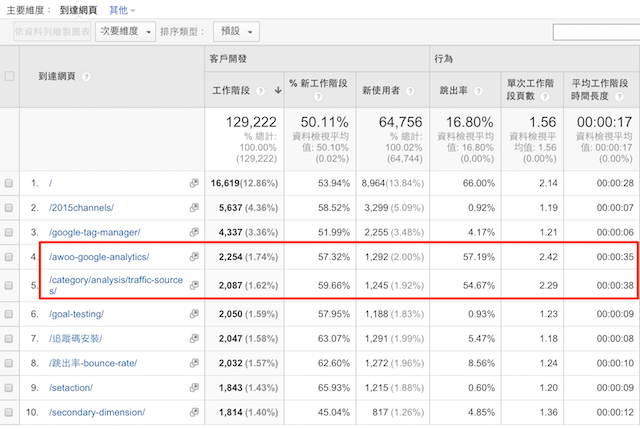Click help icon next to 到達網頁 header

(x=87, y=76)
